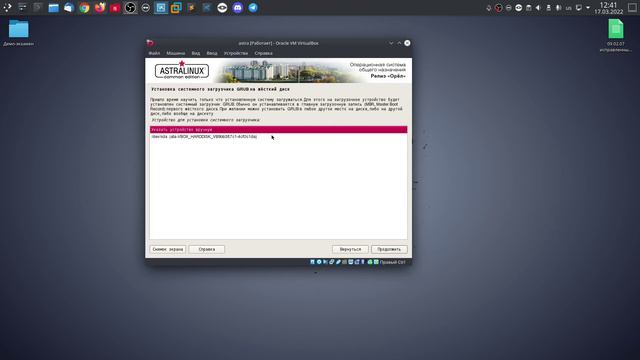Click the Правый Ctrl host key label

tap(393, 262)
